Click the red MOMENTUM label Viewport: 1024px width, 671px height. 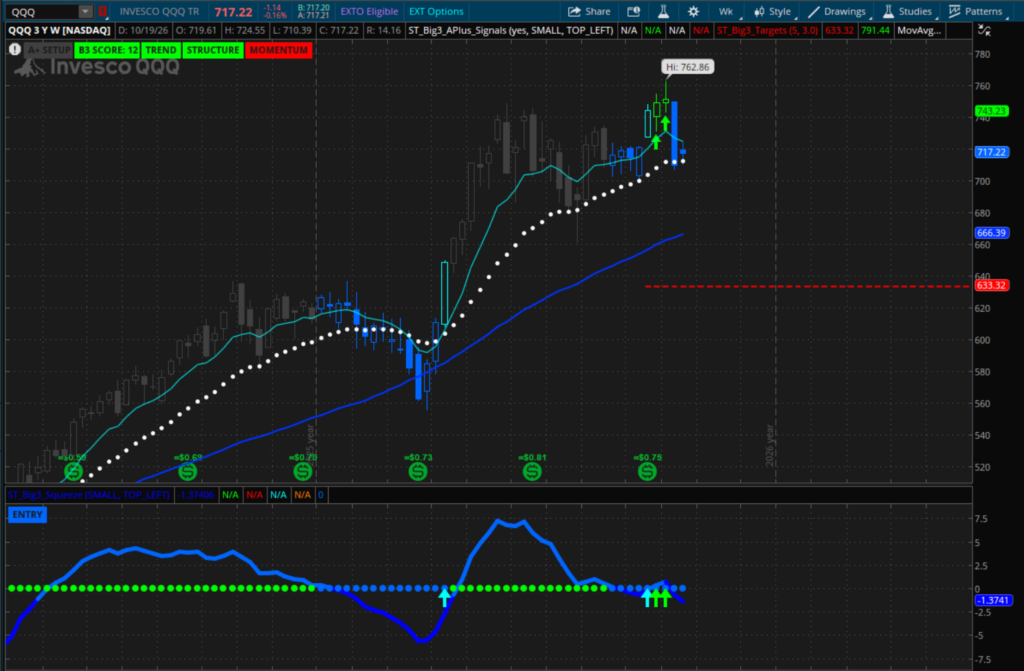(279, 50)
